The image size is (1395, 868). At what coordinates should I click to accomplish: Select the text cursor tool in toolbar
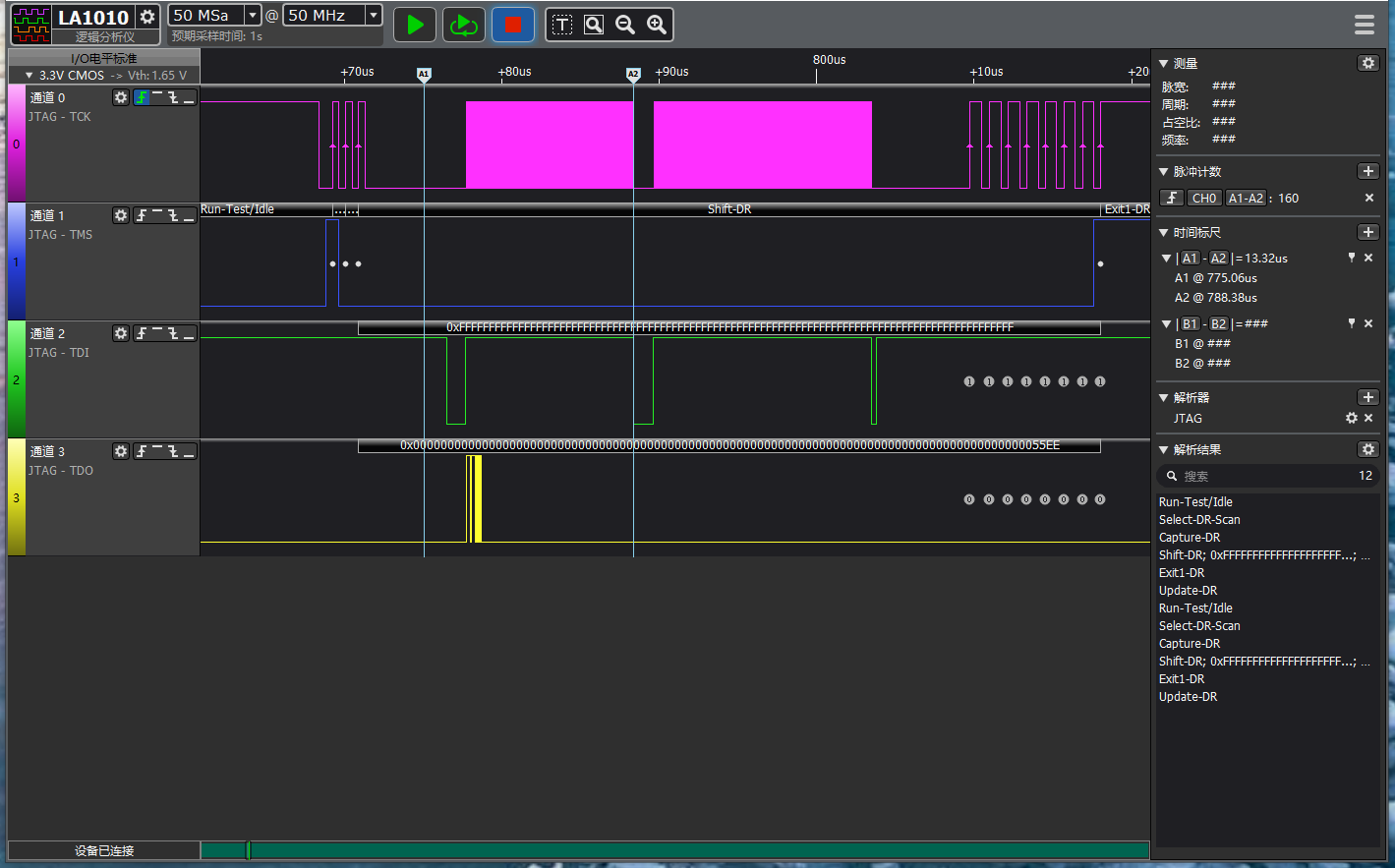click(562, 25)
